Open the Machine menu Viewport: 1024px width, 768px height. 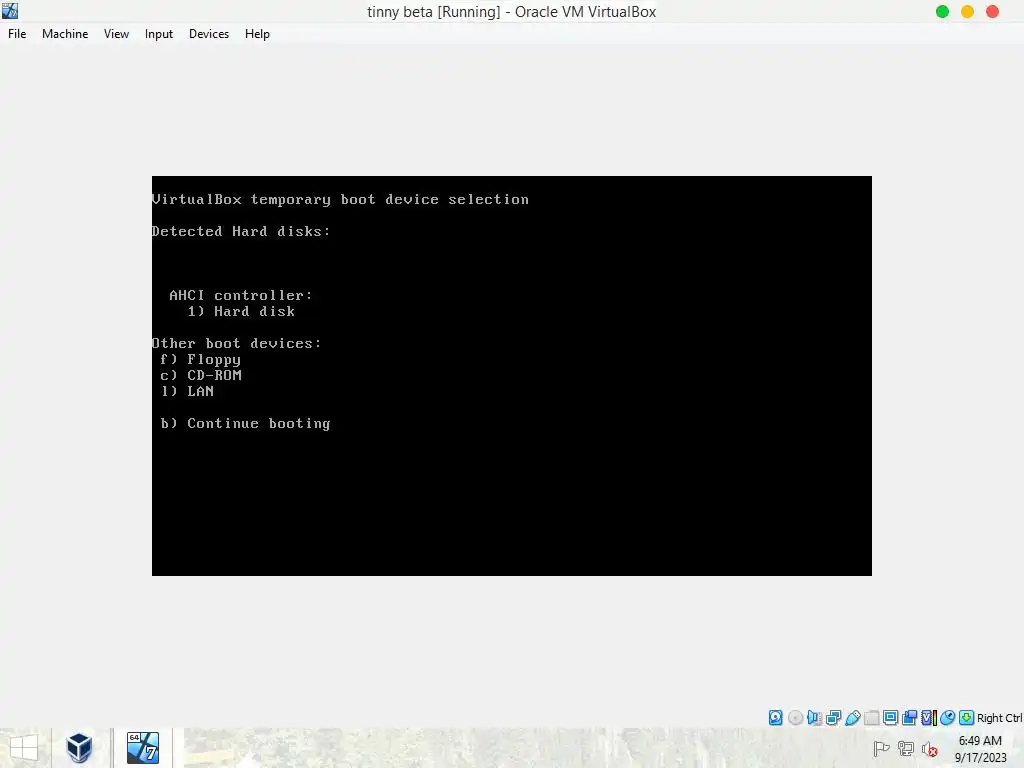pos(65,34)
